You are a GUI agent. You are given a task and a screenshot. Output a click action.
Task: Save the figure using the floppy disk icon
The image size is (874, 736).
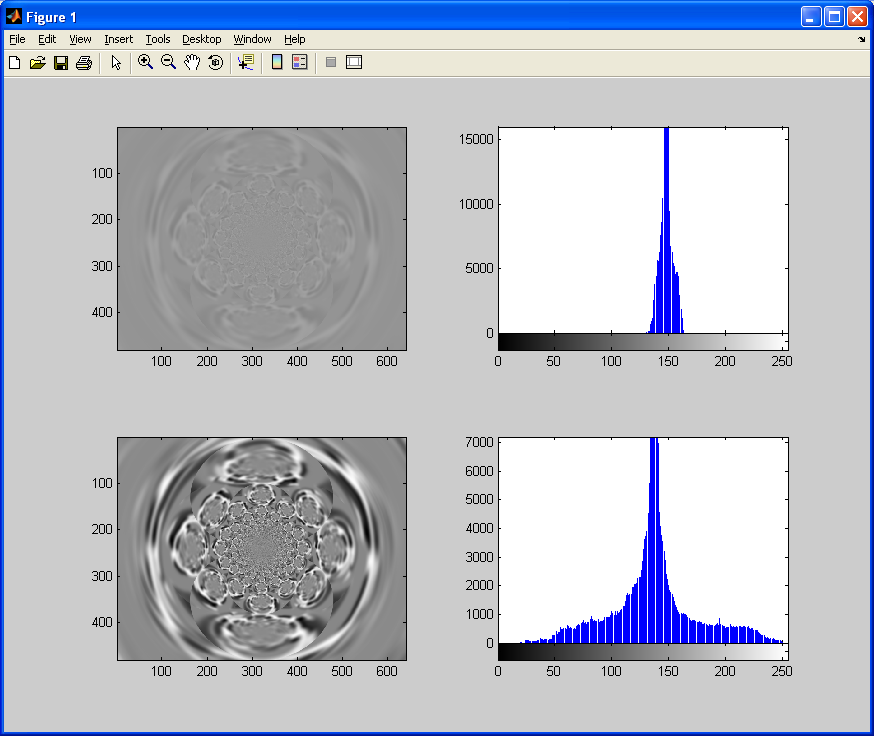click(x=61, y=62)
